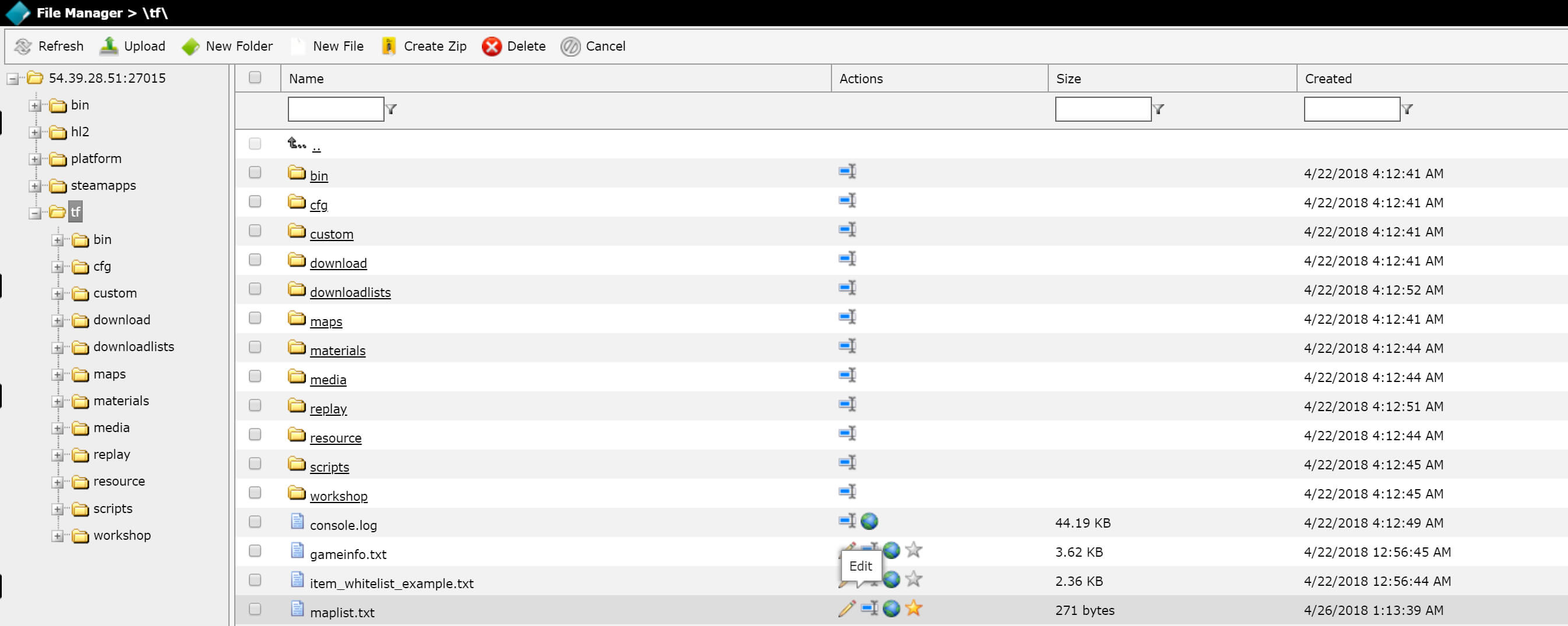Check the box for maps folder row

tap(255, 318)
